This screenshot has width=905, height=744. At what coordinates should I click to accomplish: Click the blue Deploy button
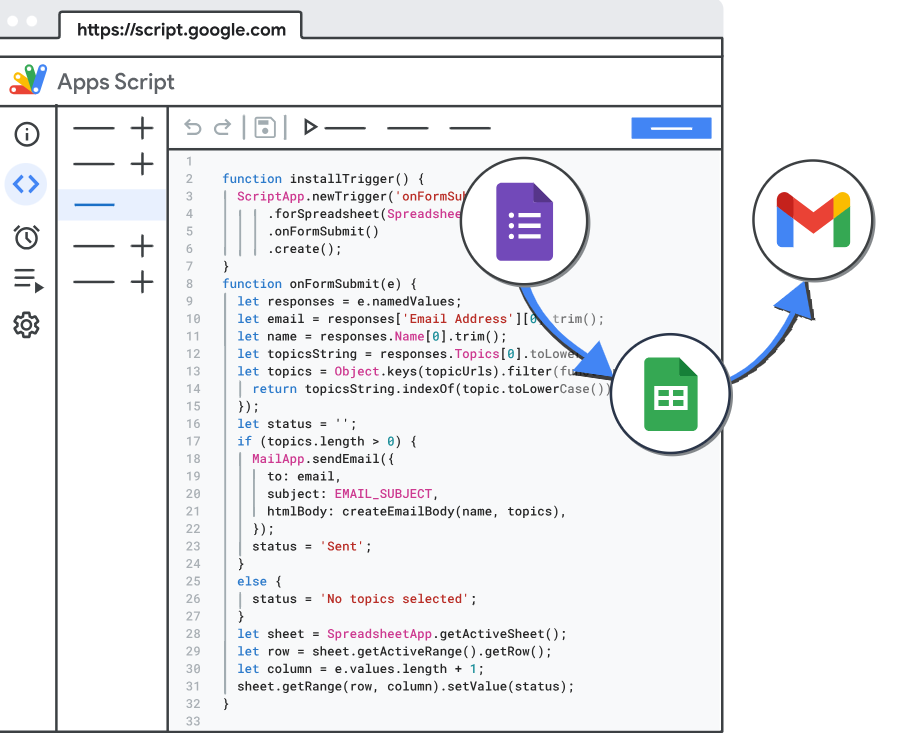(671, 128)
